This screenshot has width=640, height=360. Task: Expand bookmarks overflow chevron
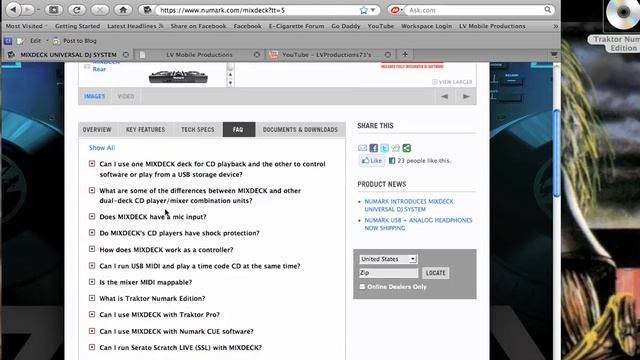pos(555,26)
